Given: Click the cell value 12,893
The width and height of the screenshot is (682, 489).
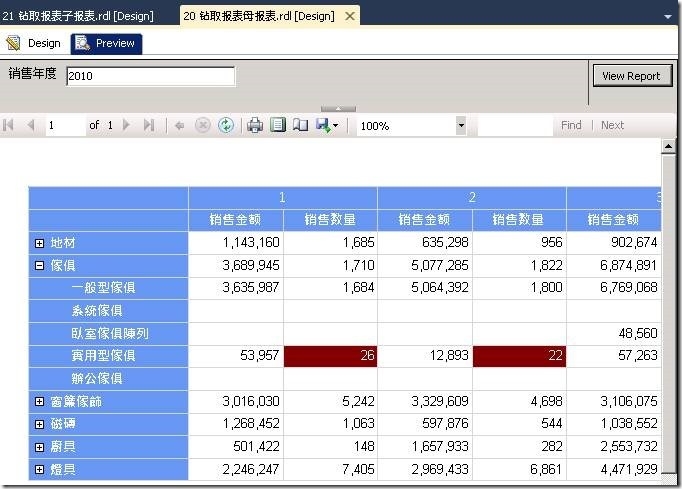Looking at the screenshot, I should coord(449,356).
